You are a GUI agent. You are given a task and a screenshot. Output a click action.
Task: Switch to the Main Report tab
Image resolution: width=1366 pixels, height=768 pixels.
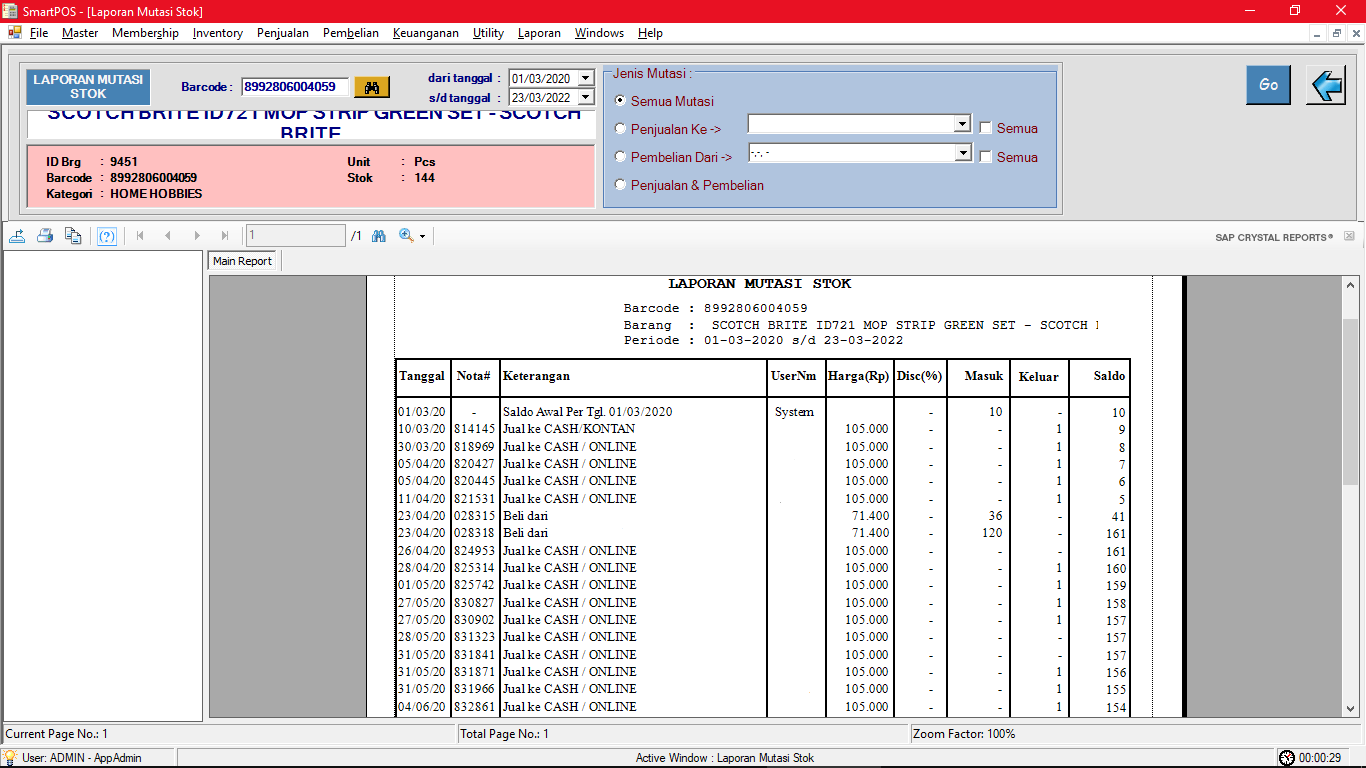point(243,261)
